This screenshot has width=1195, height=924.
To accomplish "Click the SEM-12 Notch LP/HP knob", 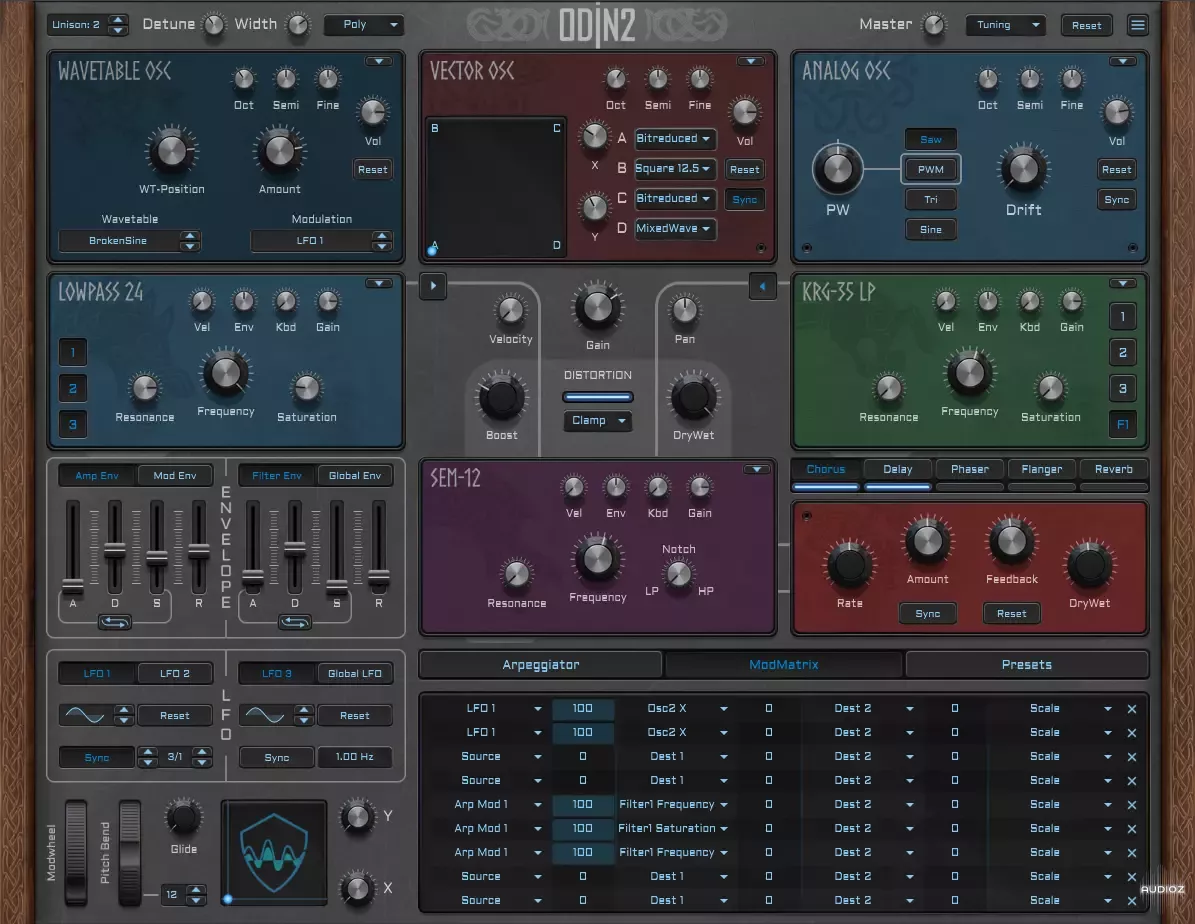I will click(x=678, y=573).
